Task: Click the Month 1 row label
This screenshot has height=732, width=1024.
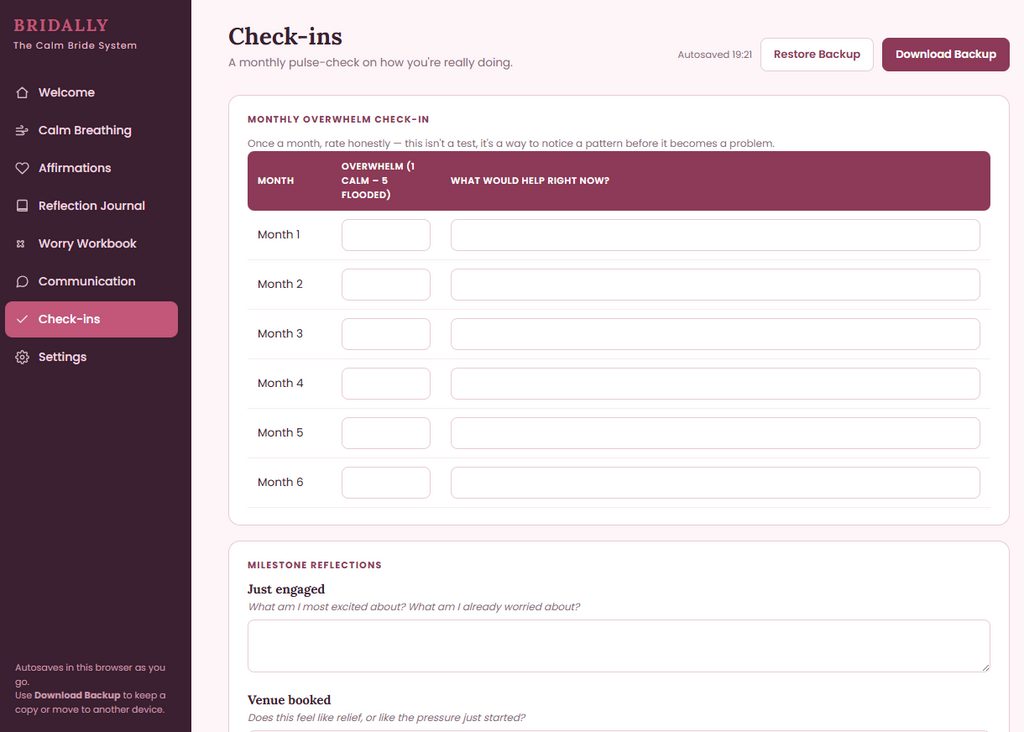Action: tap(279, 234)
